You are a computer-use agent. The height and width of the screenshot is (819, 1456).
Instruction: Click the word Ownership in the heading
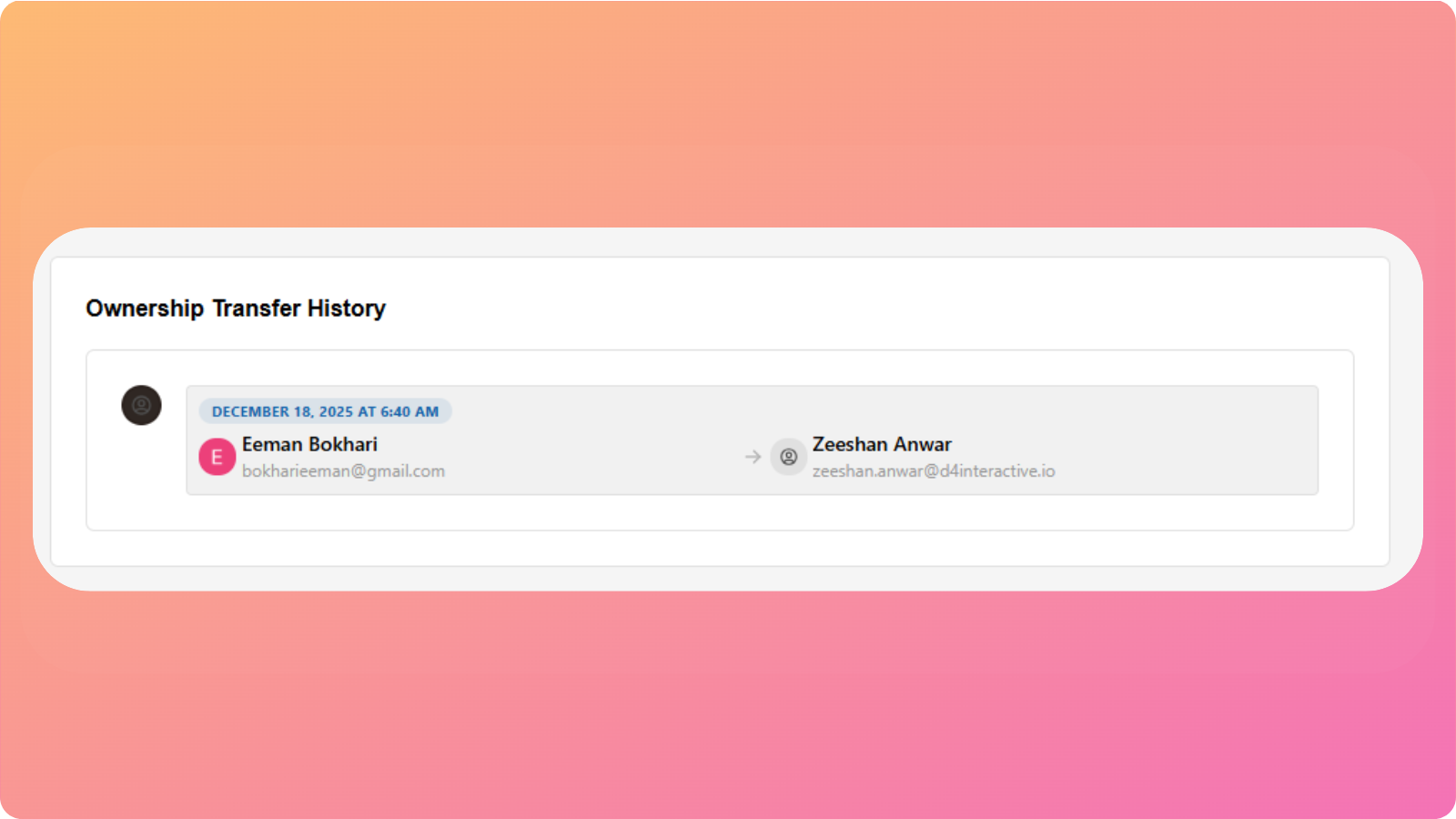click(x=145, y=308)
